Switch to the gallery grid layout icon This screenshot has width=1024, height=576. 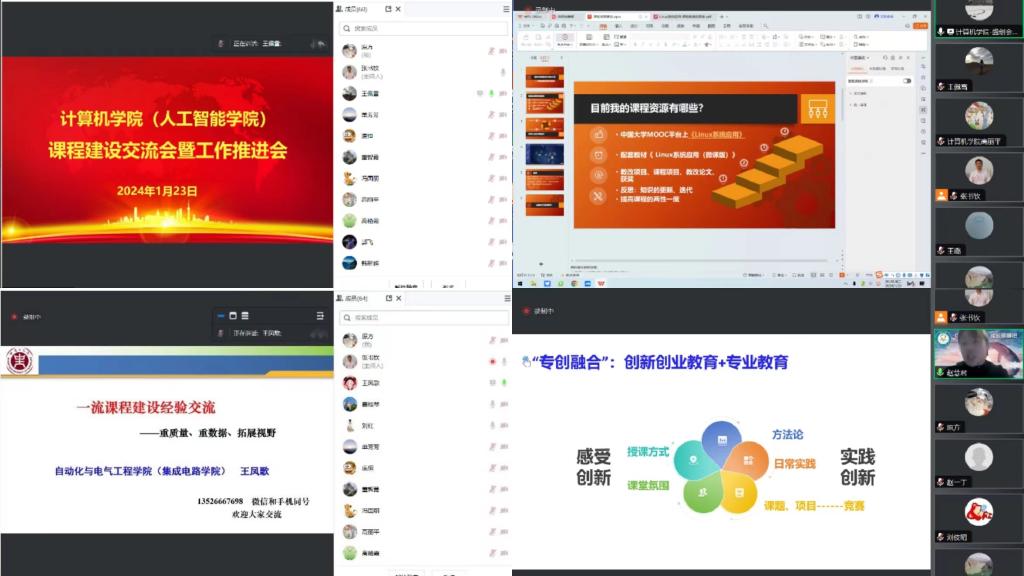(x=245, y=316)
